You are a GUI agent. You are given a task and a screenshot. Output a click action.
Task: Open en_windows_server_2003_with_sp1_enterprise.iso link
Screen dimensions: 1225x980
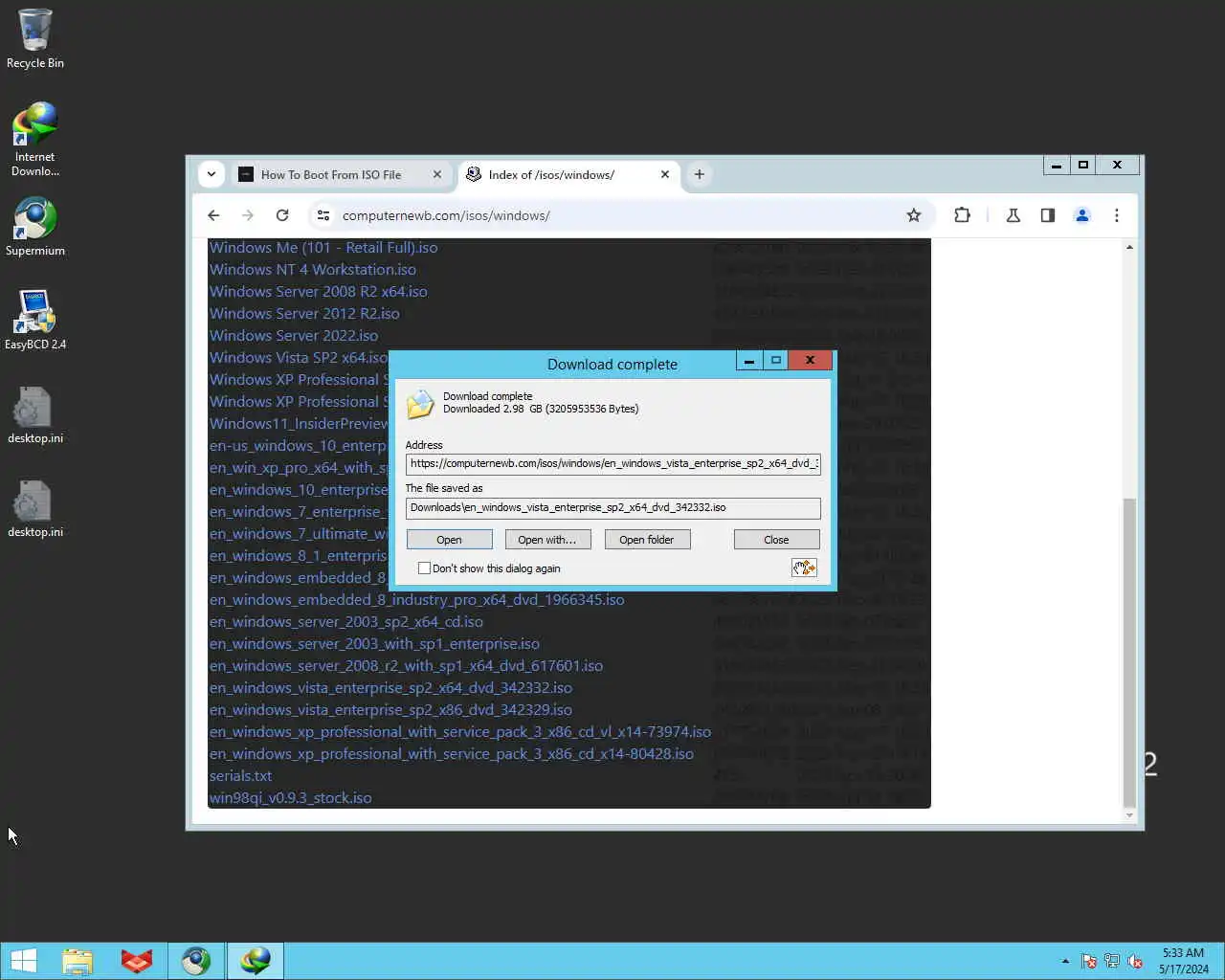coord(374,644)
